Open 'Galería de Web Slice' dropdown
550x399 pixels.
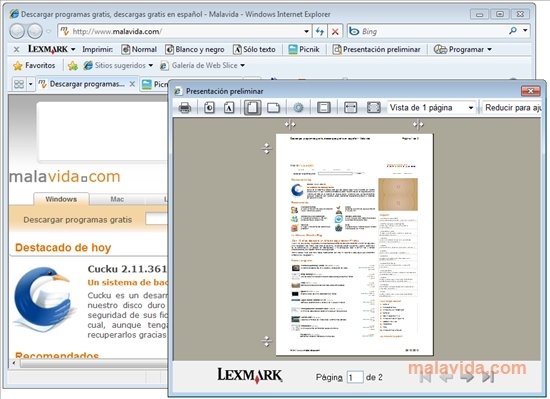pos(202,66)
